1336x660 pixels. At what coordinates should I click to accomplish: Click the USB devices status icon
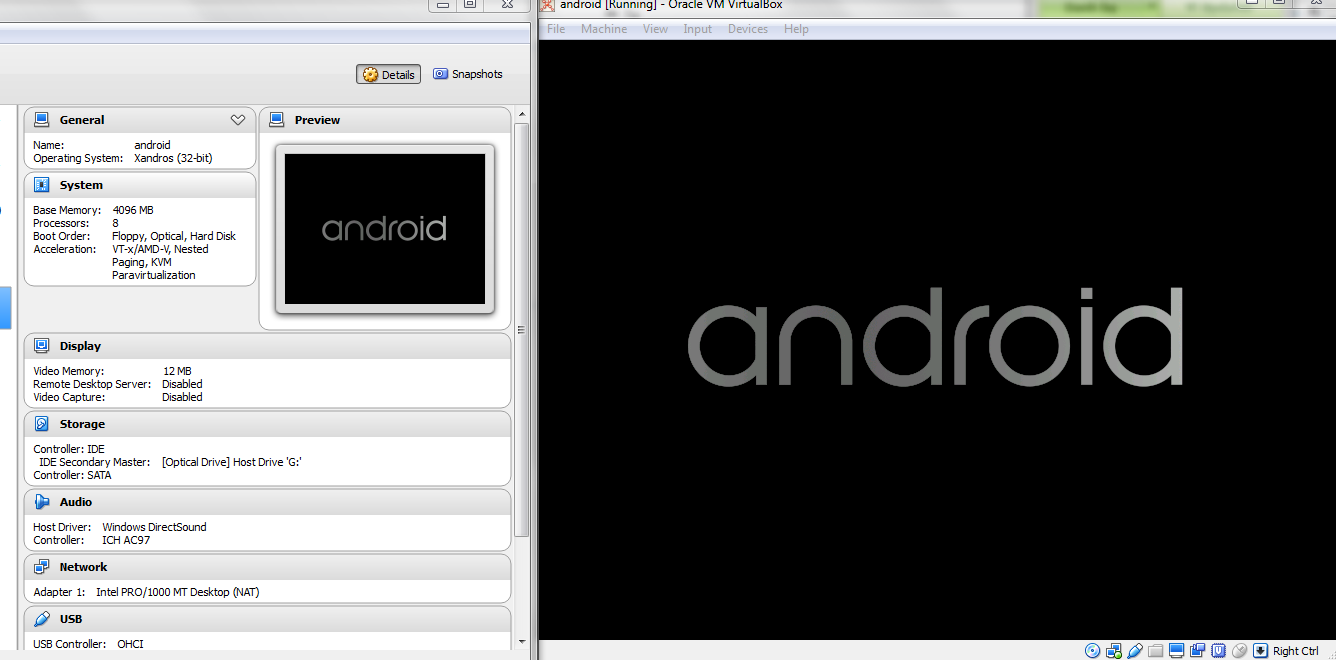[1135, 651]
